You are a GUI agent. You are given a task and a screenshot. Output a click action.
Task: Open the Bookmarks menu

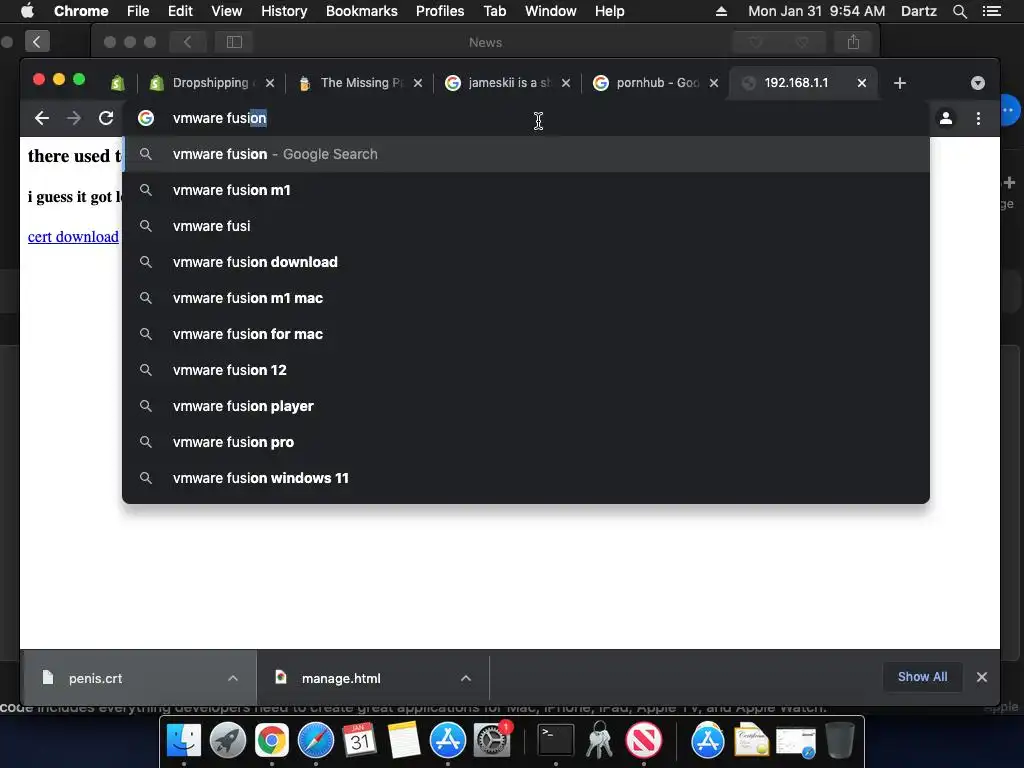click(362, 11)
